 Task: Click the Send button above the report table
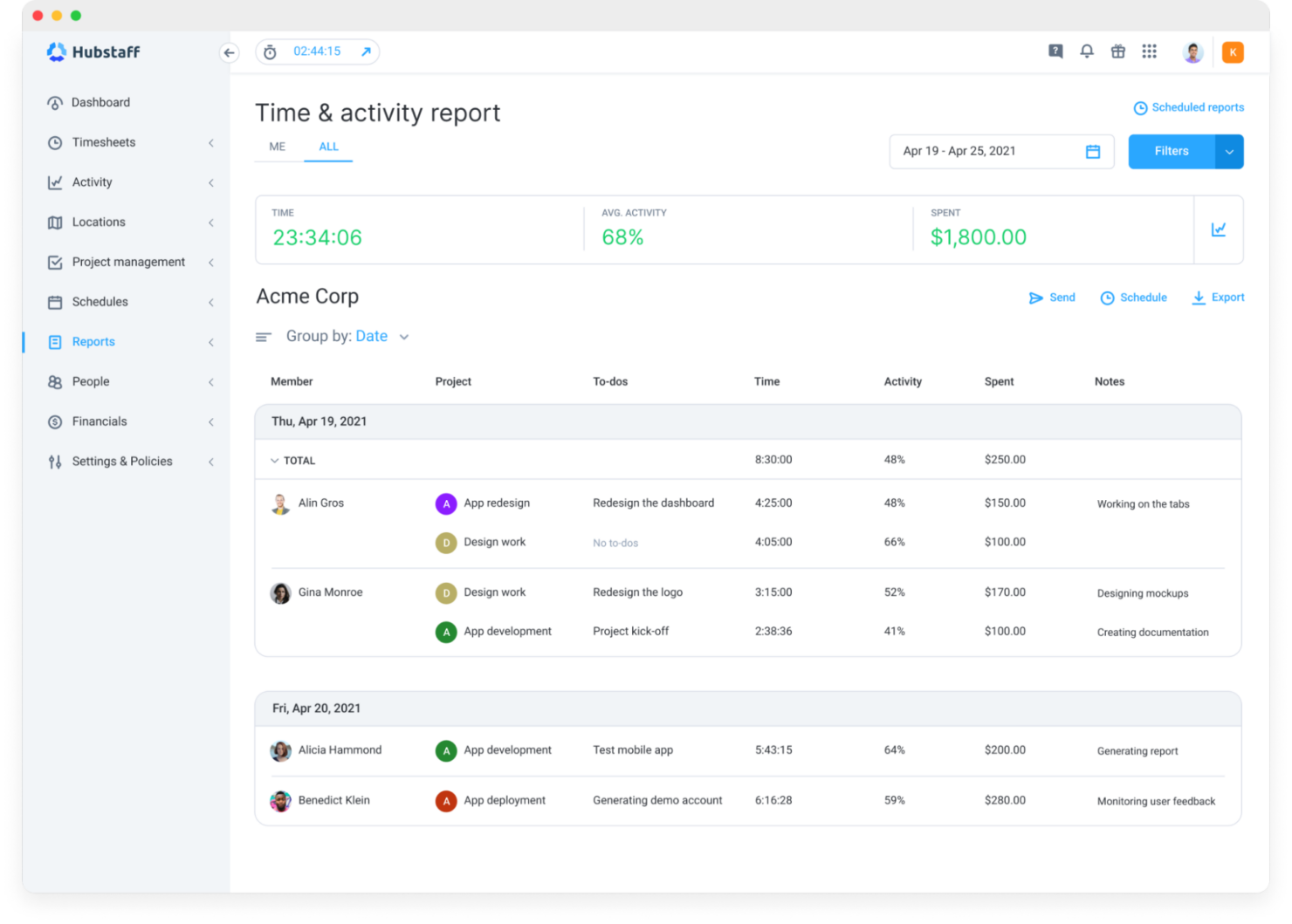pyautogui.click(x=1052, y=297)
